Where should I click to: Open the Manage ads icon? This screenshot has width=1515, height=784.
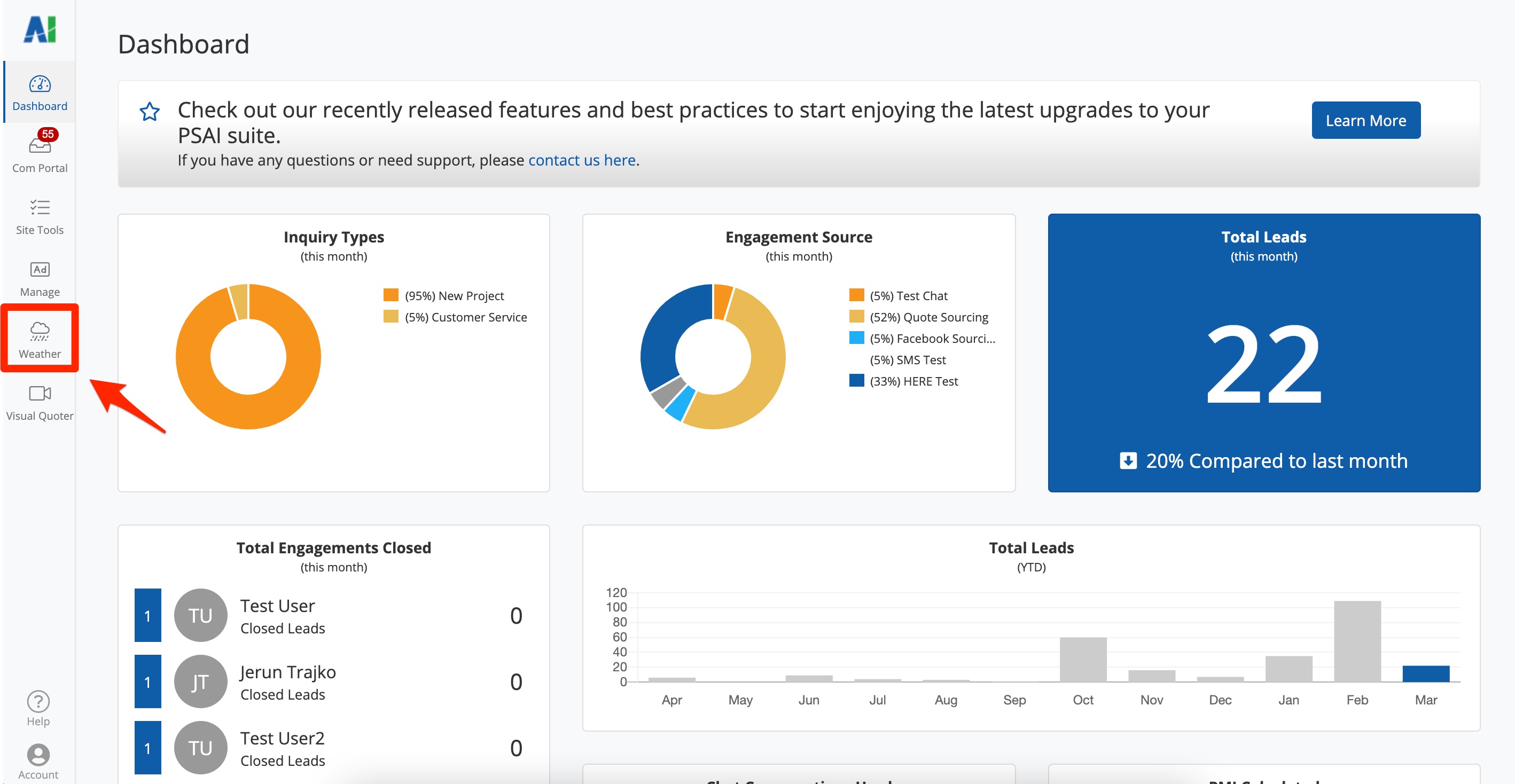40,269
